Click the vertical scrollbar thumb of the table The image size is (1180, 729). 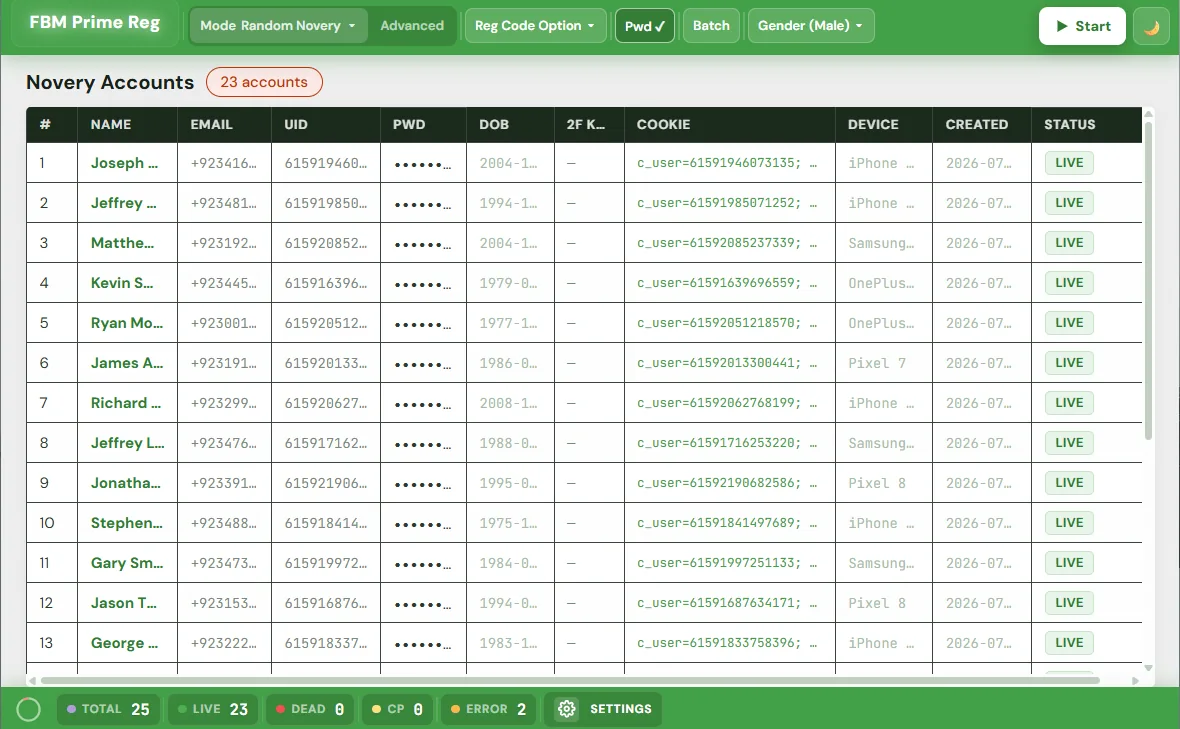(1148, 280)
